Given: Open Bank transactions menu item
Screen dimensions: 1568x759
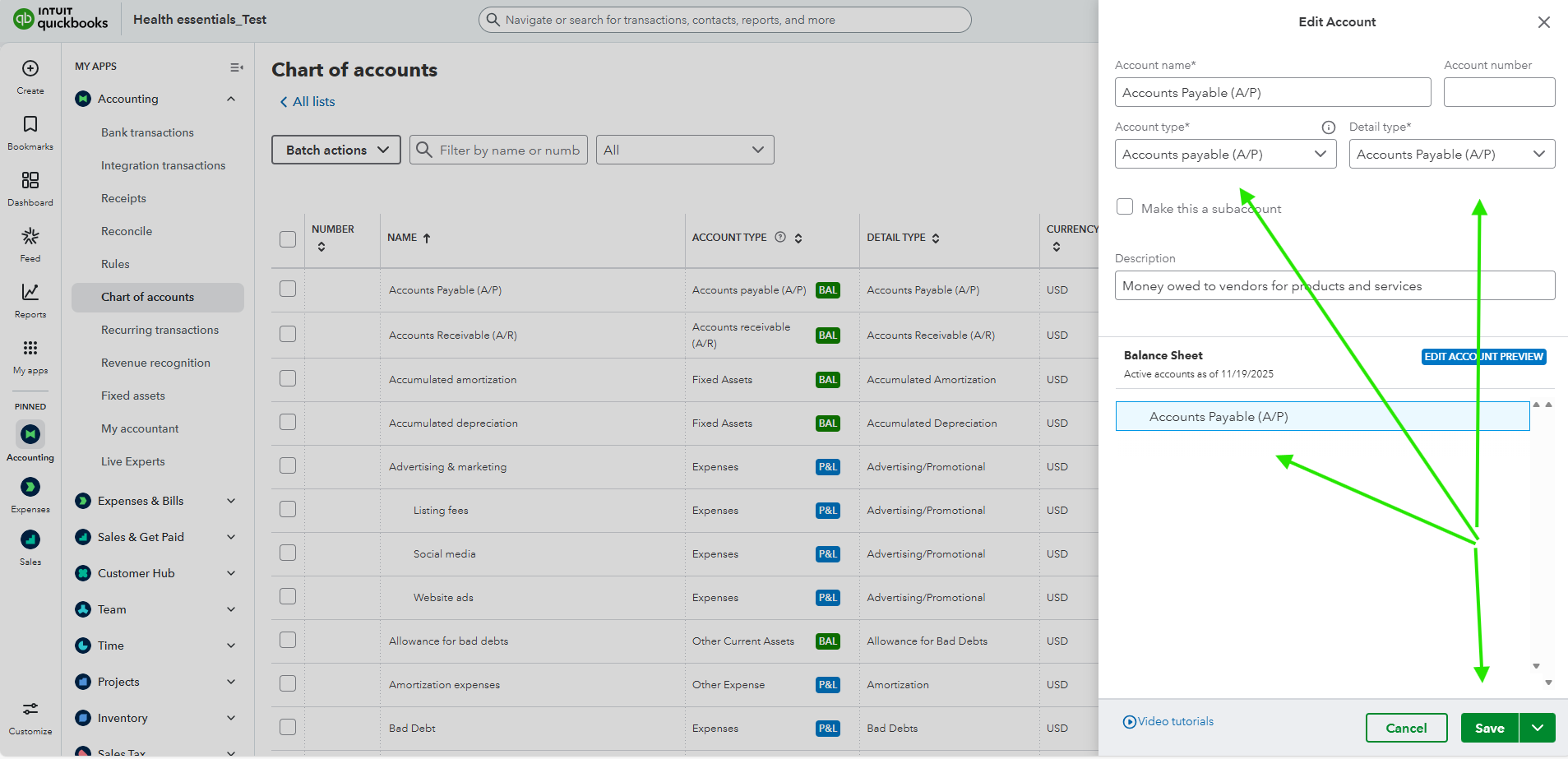Looking at the screenshot, I should (x=147, y=132).
